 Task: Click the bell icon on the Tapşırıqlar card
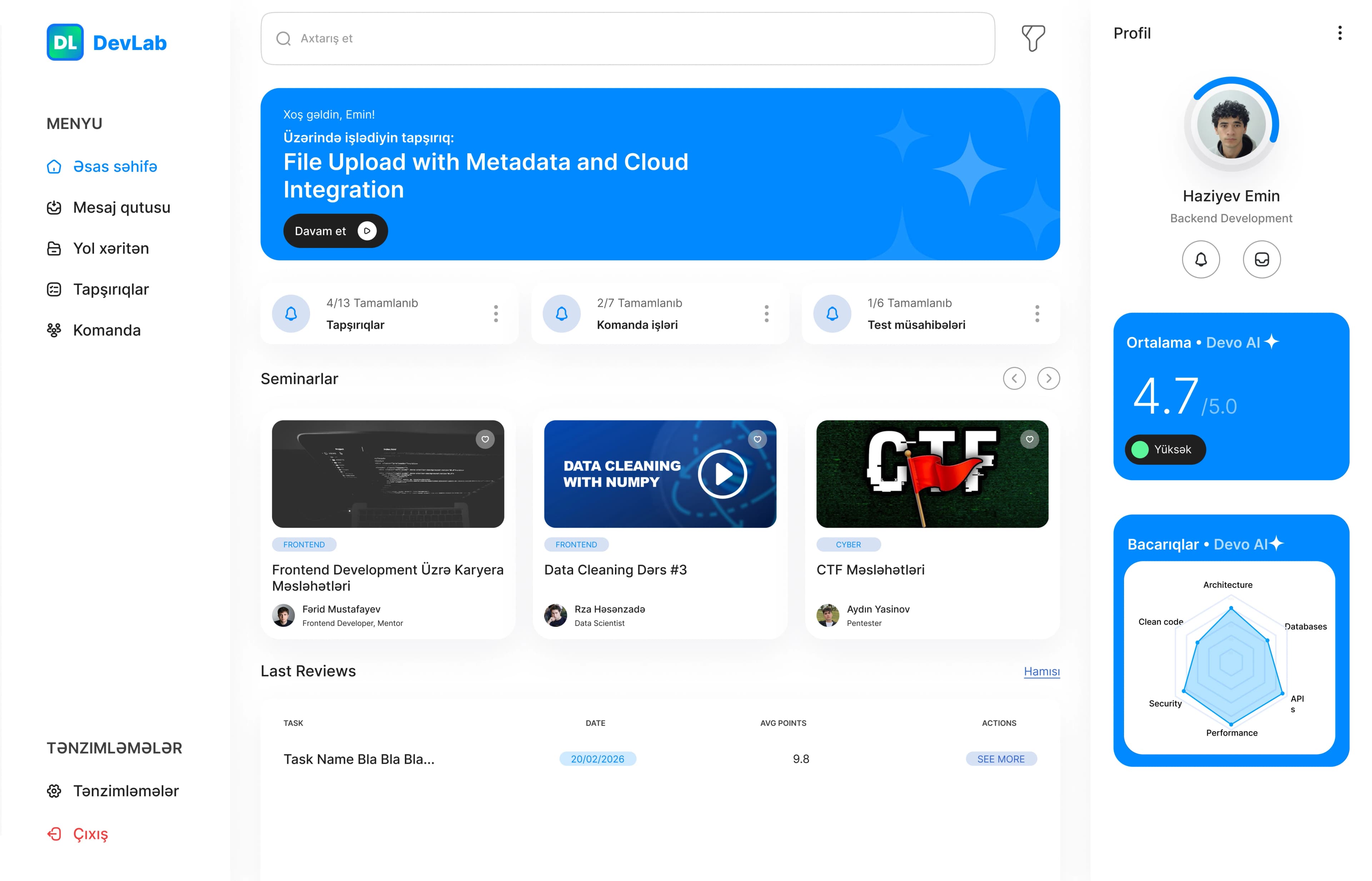point(291,314)
